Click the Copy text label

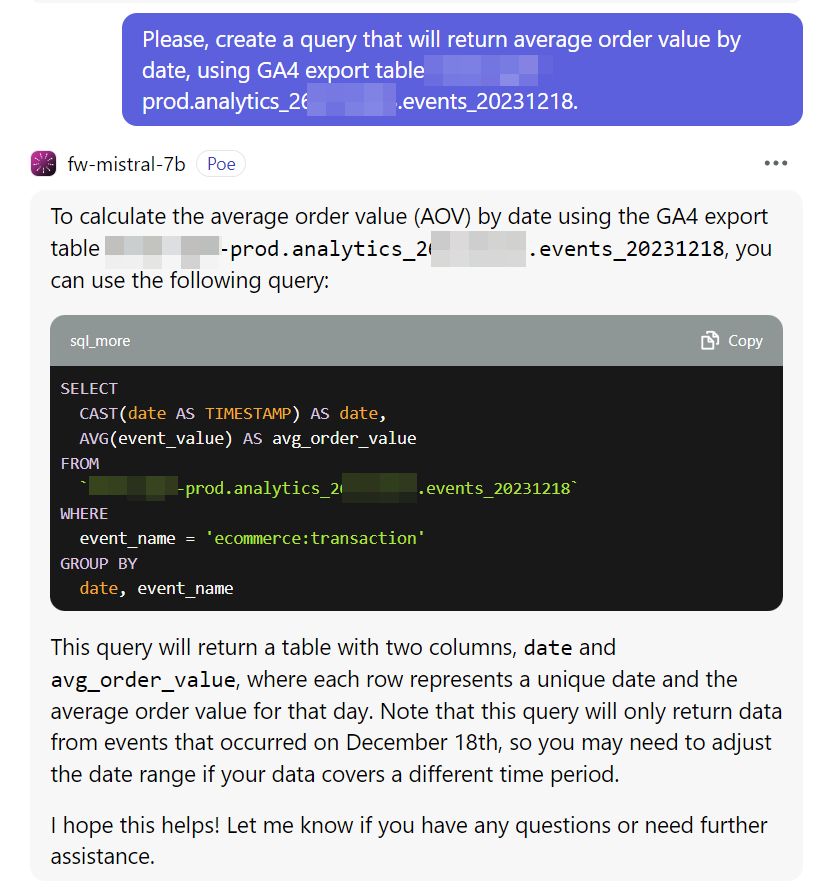click(745, 341)
